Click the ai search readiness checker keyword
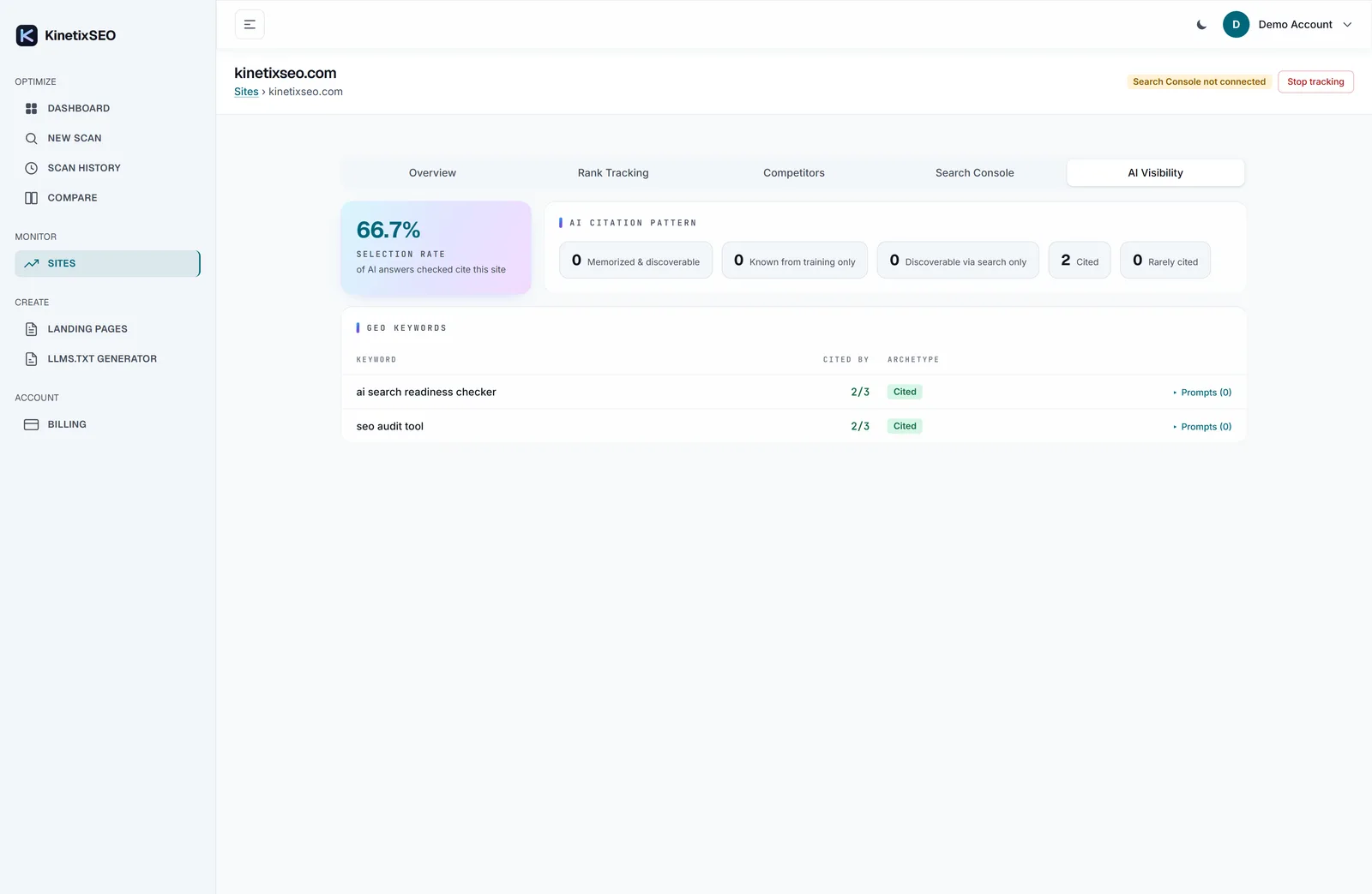The width and height of the screenshot is (1372, 894). click(426, 393)
